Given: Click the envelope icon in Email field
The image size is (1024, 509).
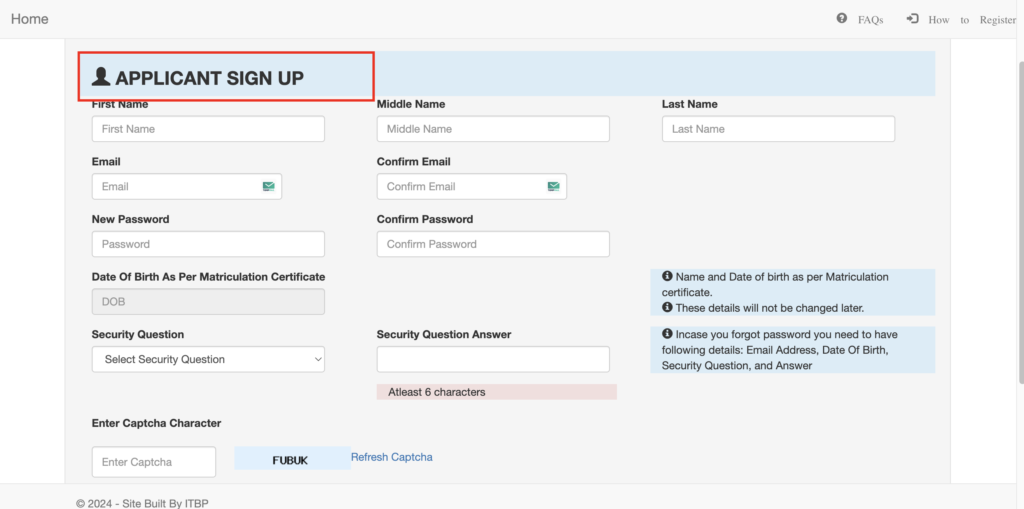Looking at the screenshot, I should pos(269,186).
